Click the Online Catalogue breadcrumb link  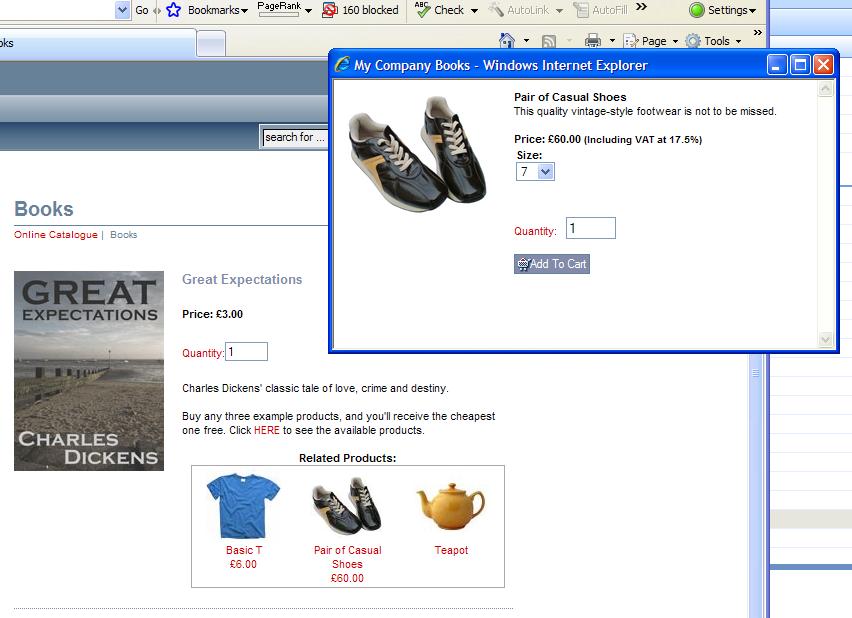click(x=56, y=235)
